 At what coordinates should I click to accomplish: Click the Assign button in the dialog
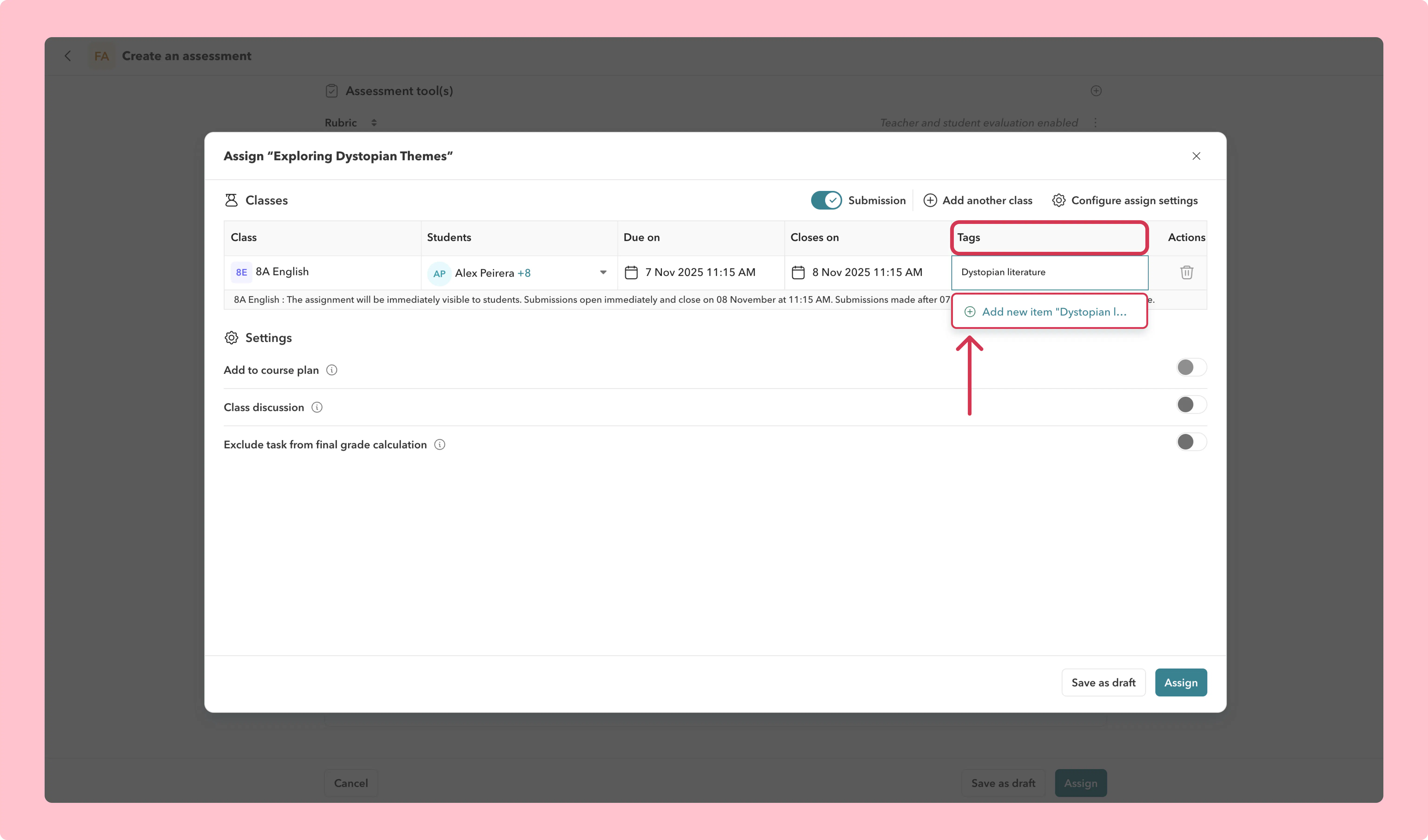pyautogui.click(x=1181, y=682)
